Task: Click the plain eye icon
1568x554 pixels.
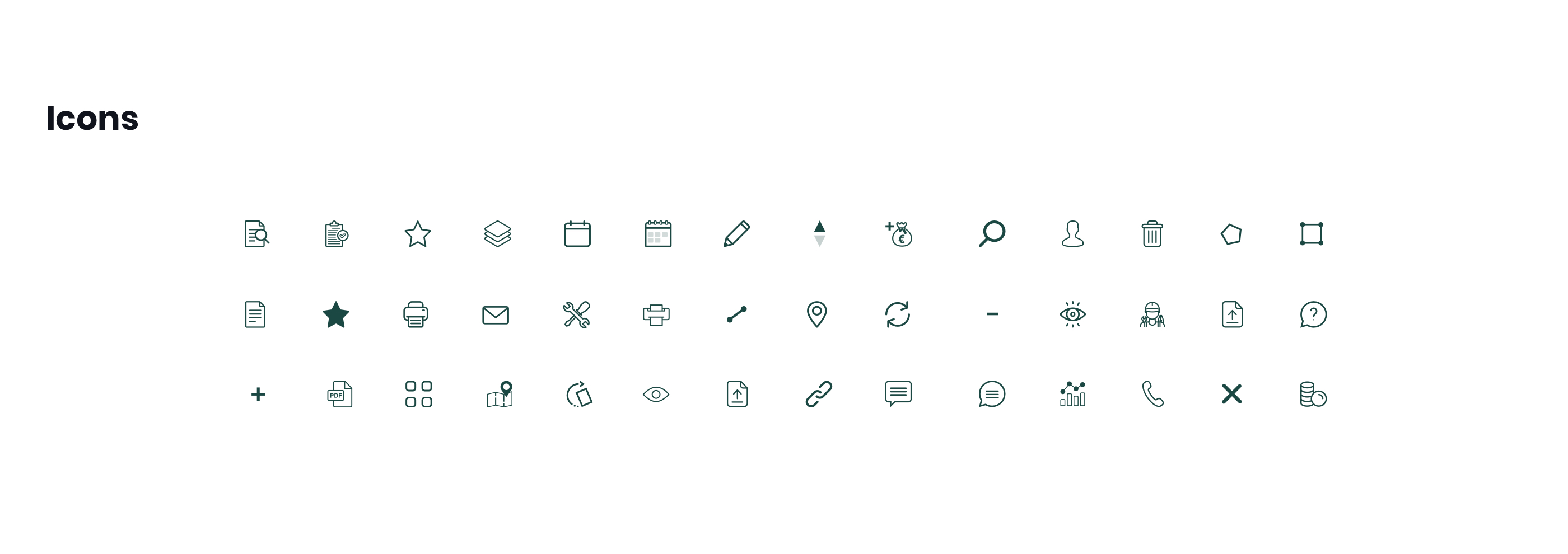Action: click(656, 394)
